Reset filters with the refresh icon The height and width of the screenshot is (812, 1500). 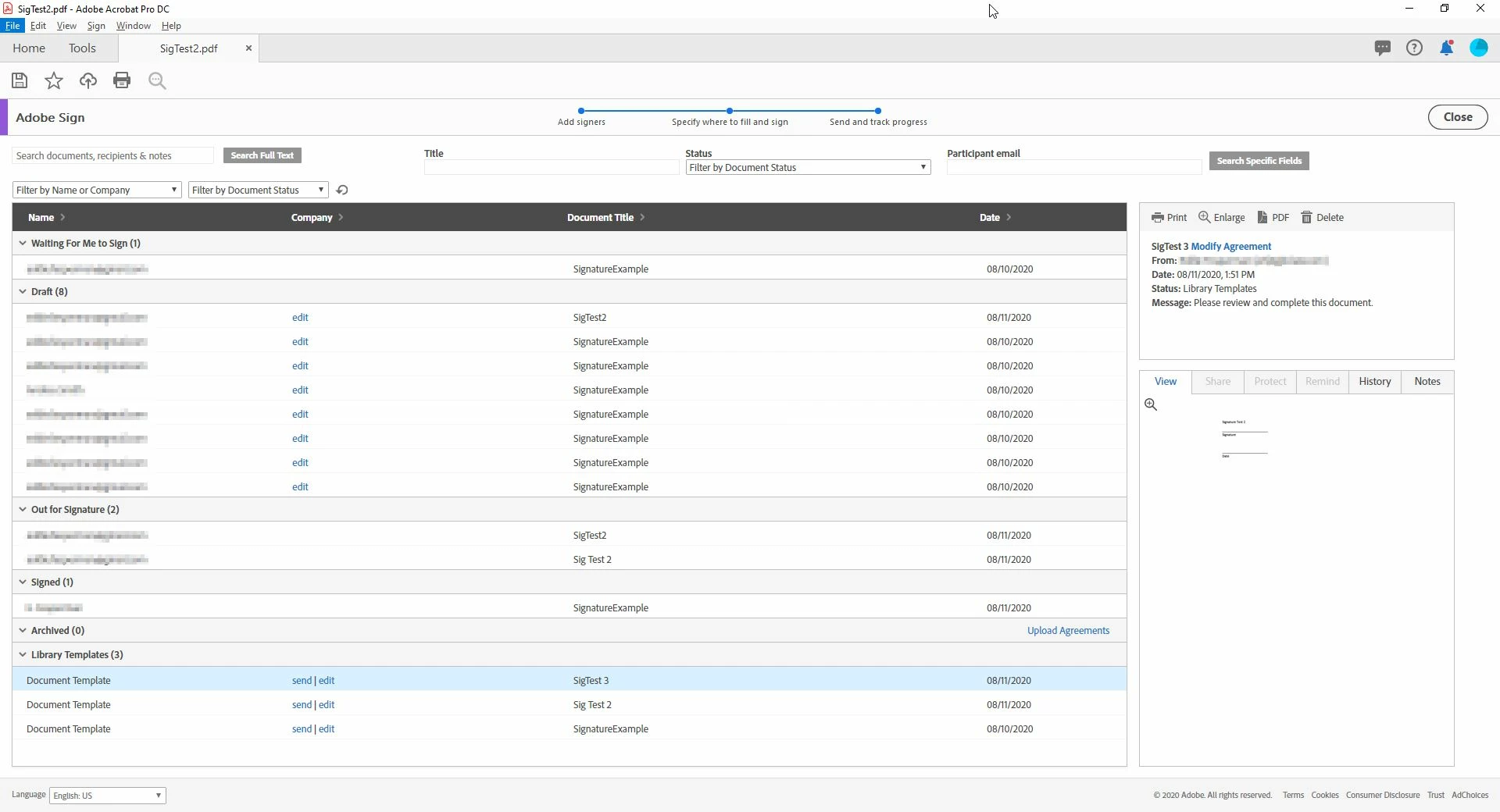pos(342,190)
